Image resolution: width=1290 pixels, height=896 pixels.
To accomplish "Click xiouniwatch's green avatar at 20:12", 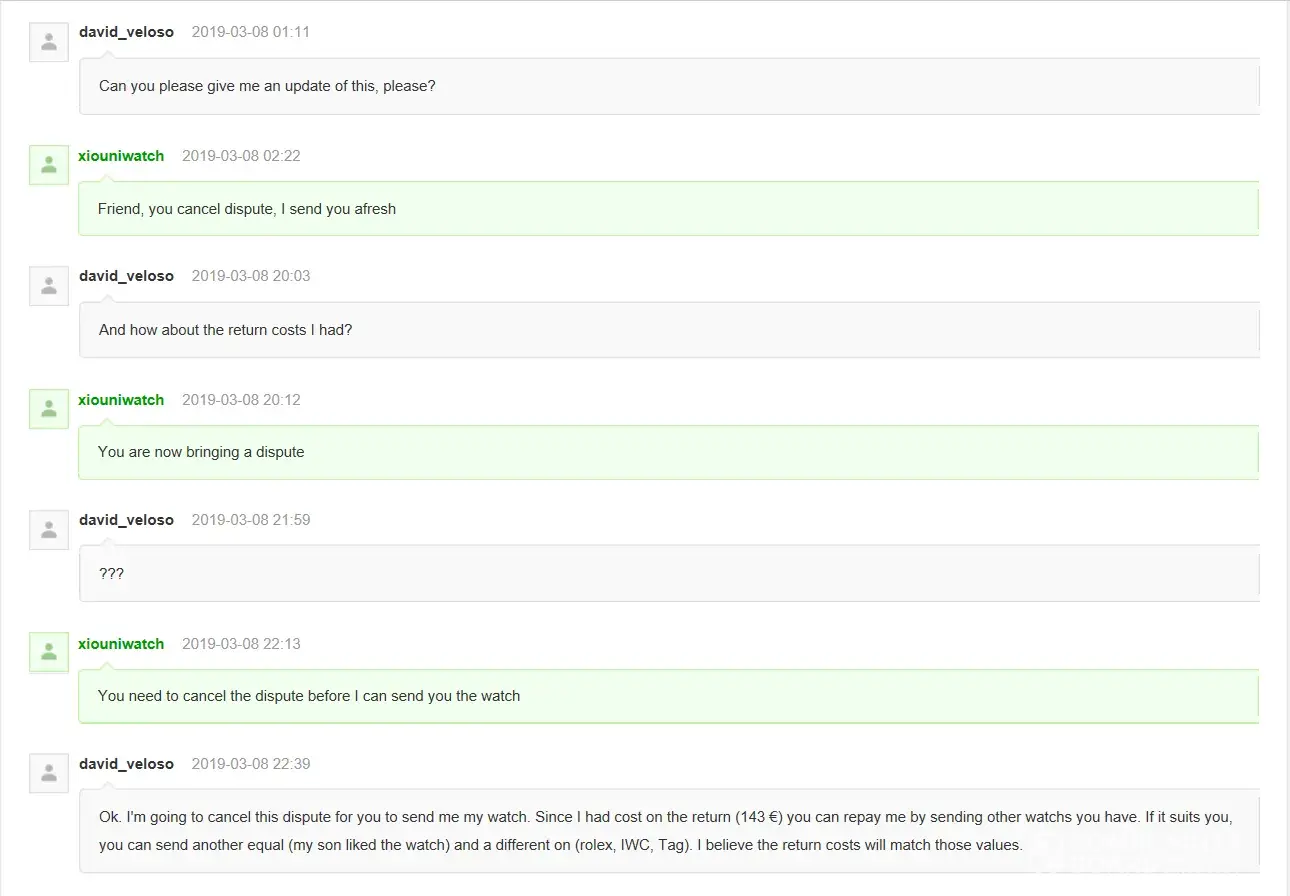I will (48, 409).
